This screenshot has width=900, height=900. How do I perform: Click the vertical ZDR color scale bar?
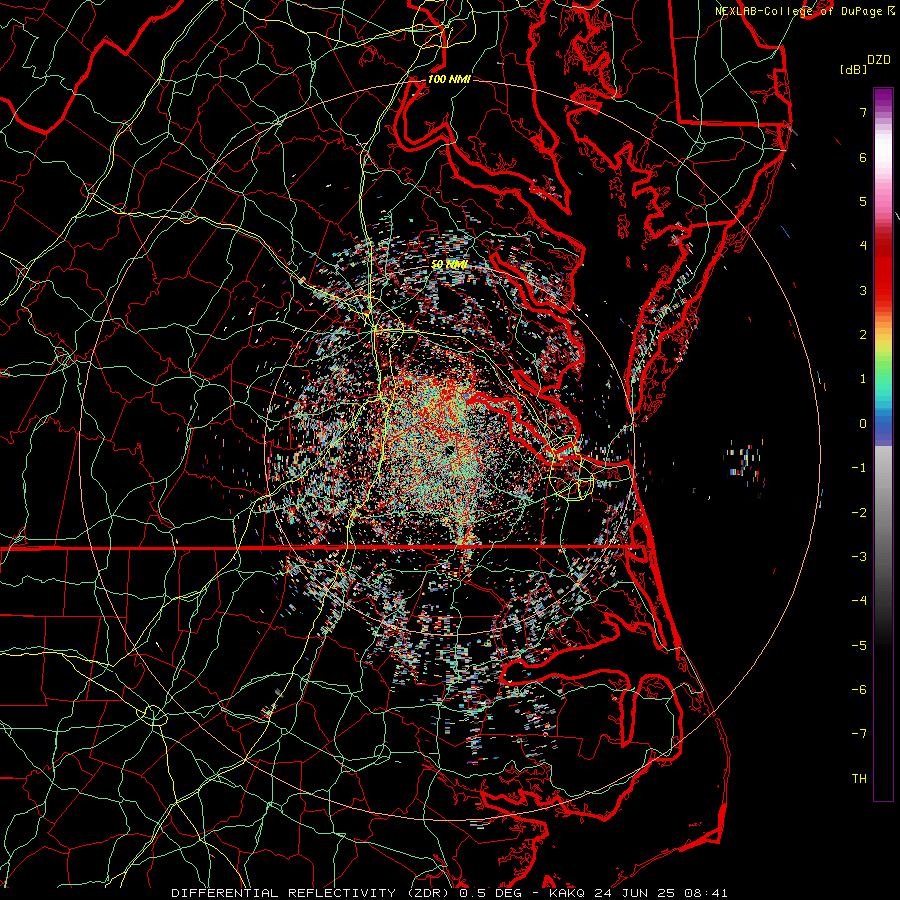(883, 444)
